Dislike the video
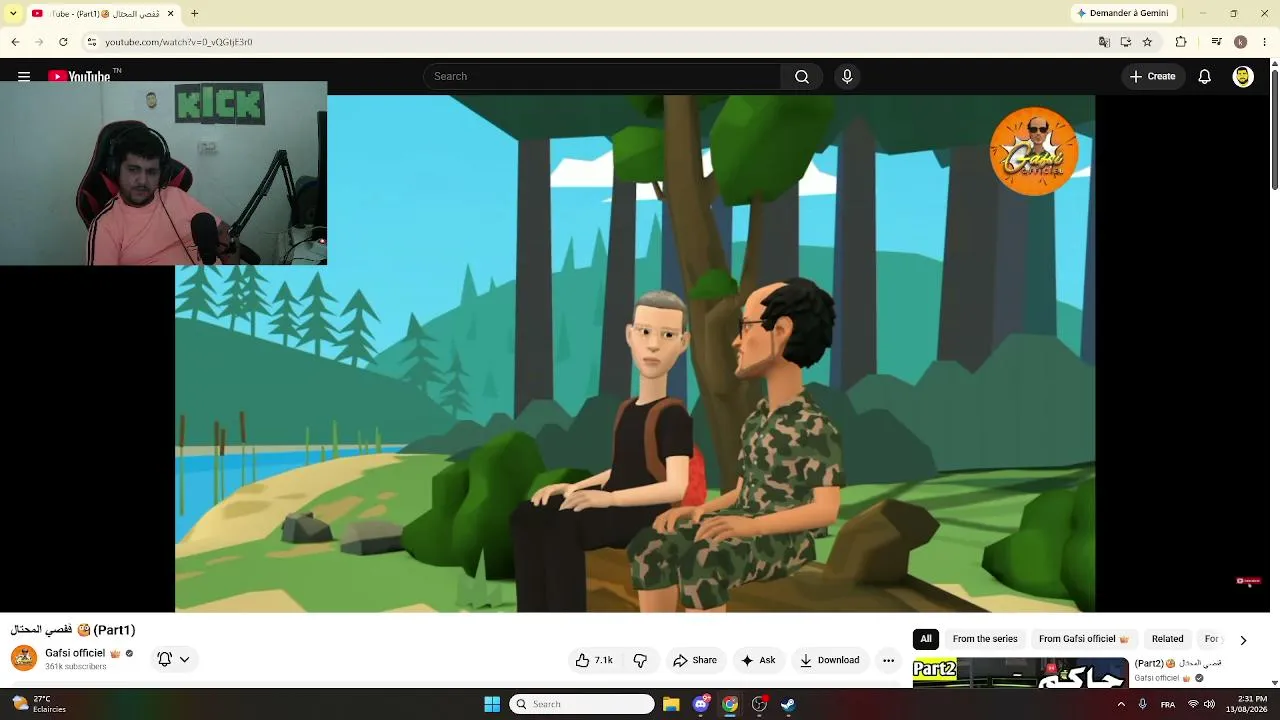Screen dimensions: 1280x720 pos(640,660)
